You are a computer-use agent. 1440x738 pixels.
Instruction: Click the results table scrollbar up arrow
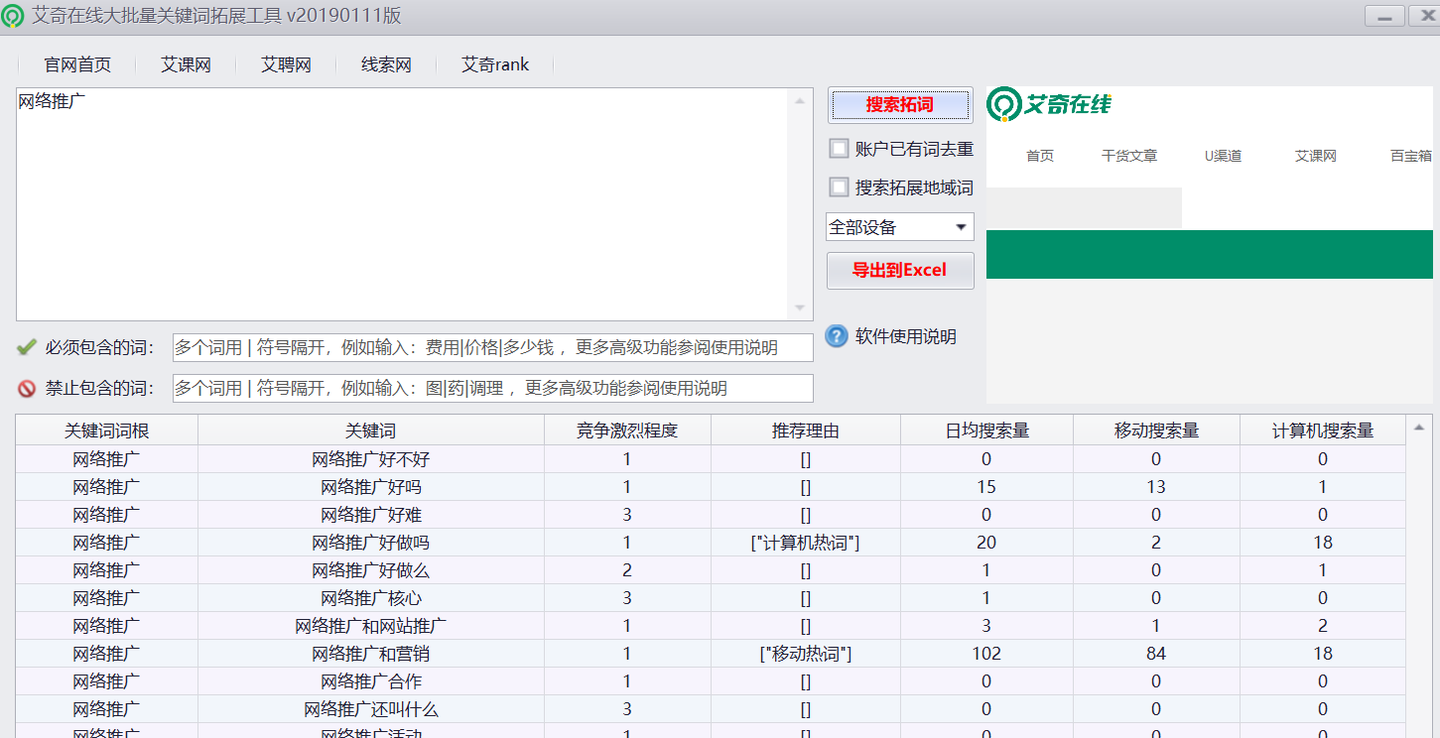pos(1418,428)
